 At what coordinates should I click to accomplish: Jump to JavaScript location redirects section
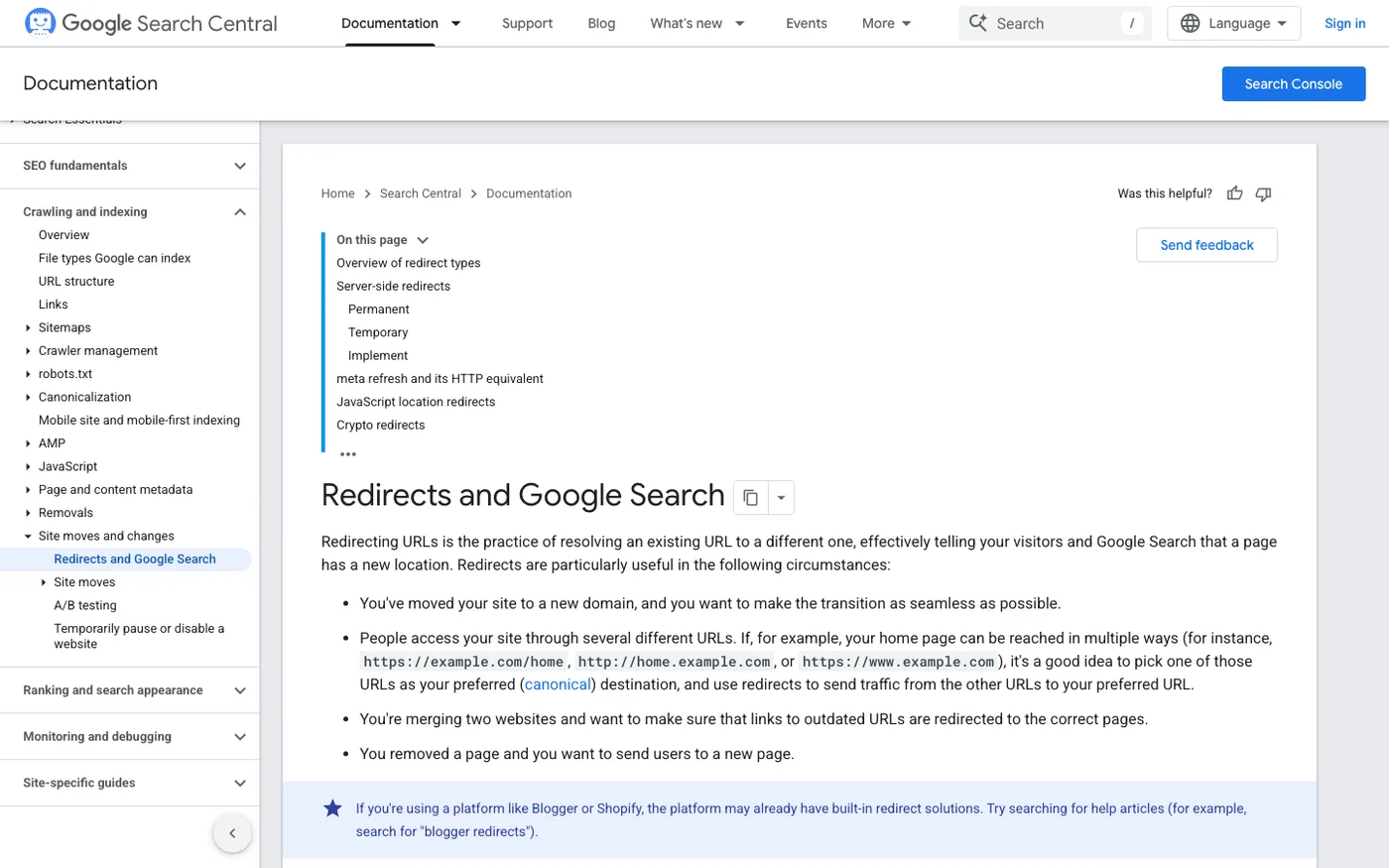tap(416, 402)
